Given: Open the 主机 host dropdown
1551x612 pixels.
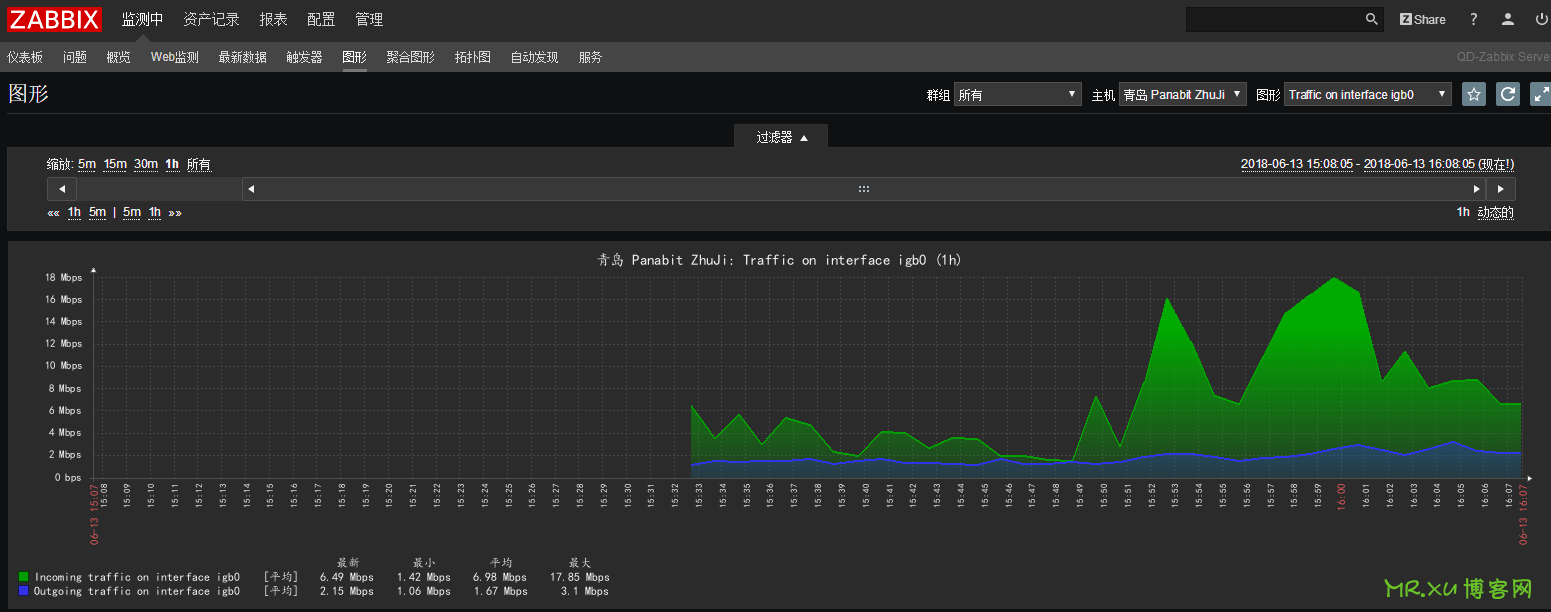Looking at the screenshot, I should pos(1182,94).
